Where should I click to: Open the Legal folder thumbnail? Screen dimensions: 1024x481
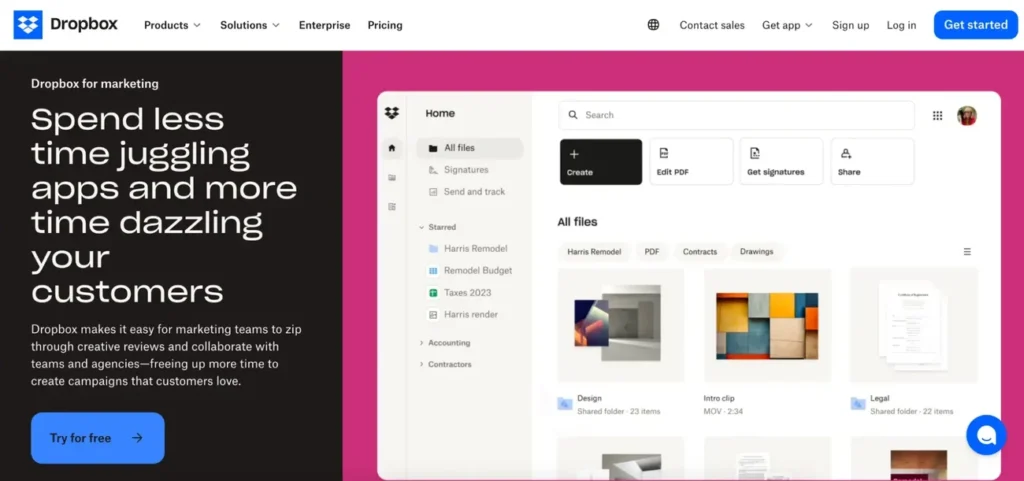click(914, 324)
